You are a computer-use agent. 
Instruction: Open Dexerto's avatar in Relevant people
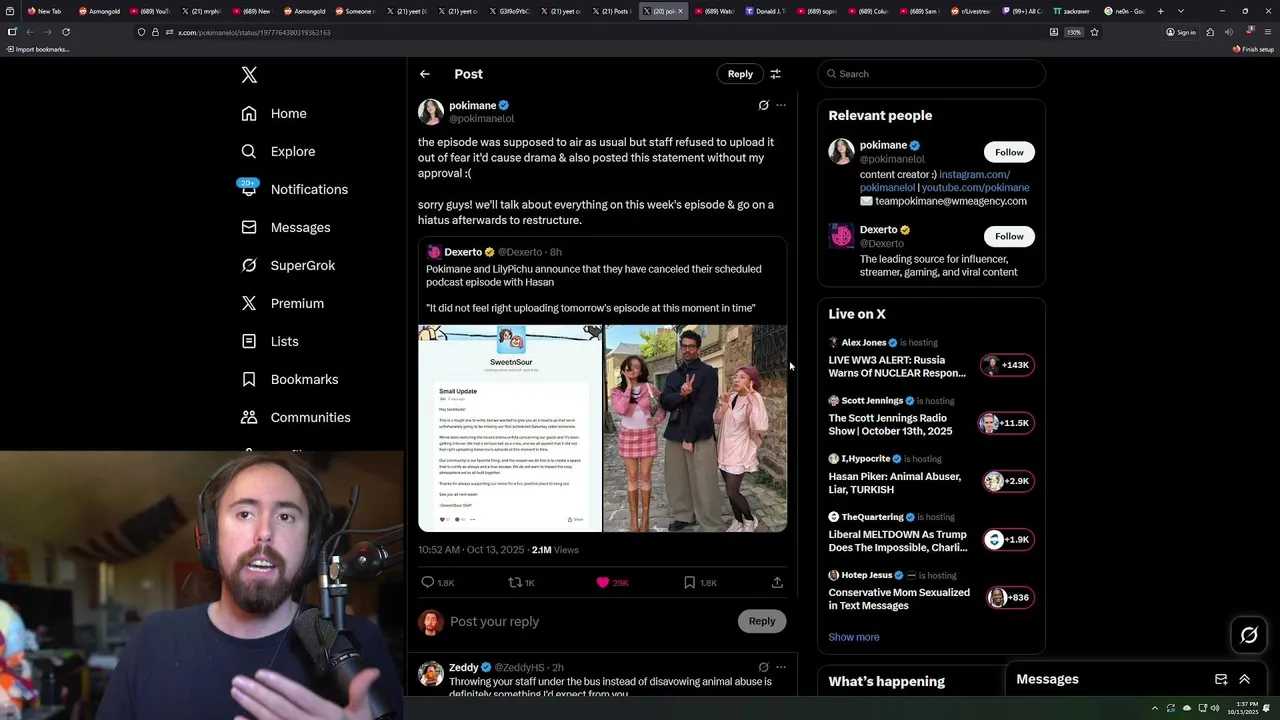coord(841,236)
